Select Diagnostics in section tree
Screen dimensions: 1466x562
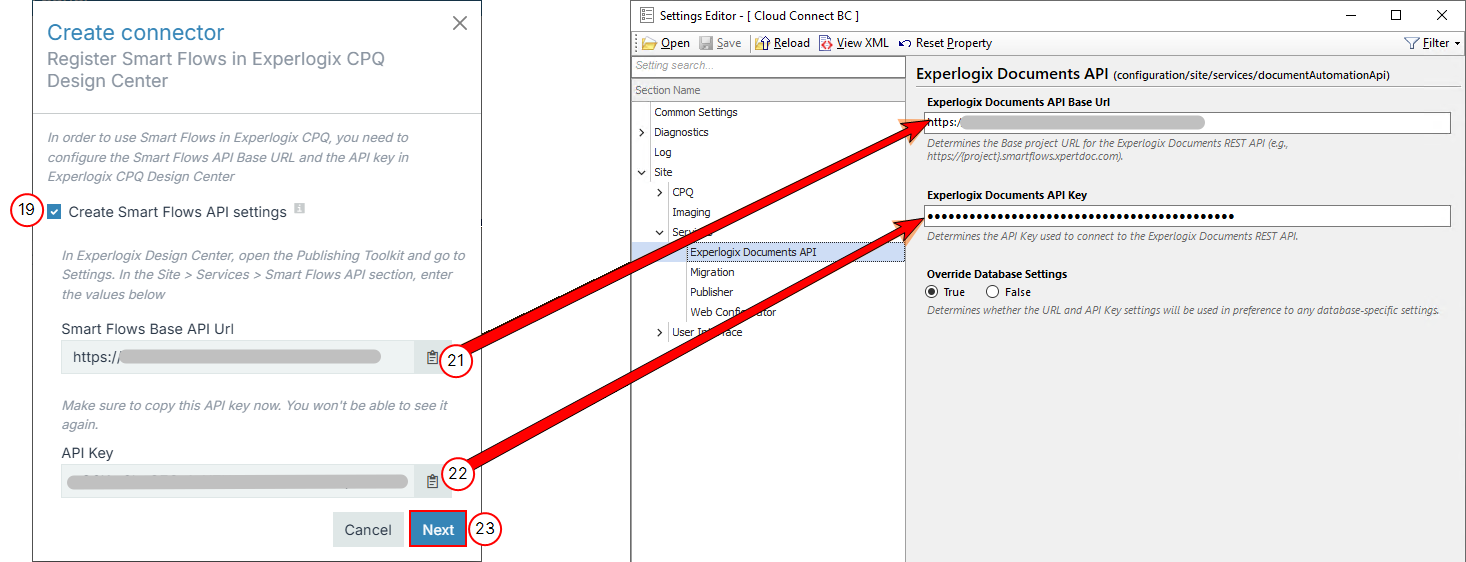click(681, 132)
